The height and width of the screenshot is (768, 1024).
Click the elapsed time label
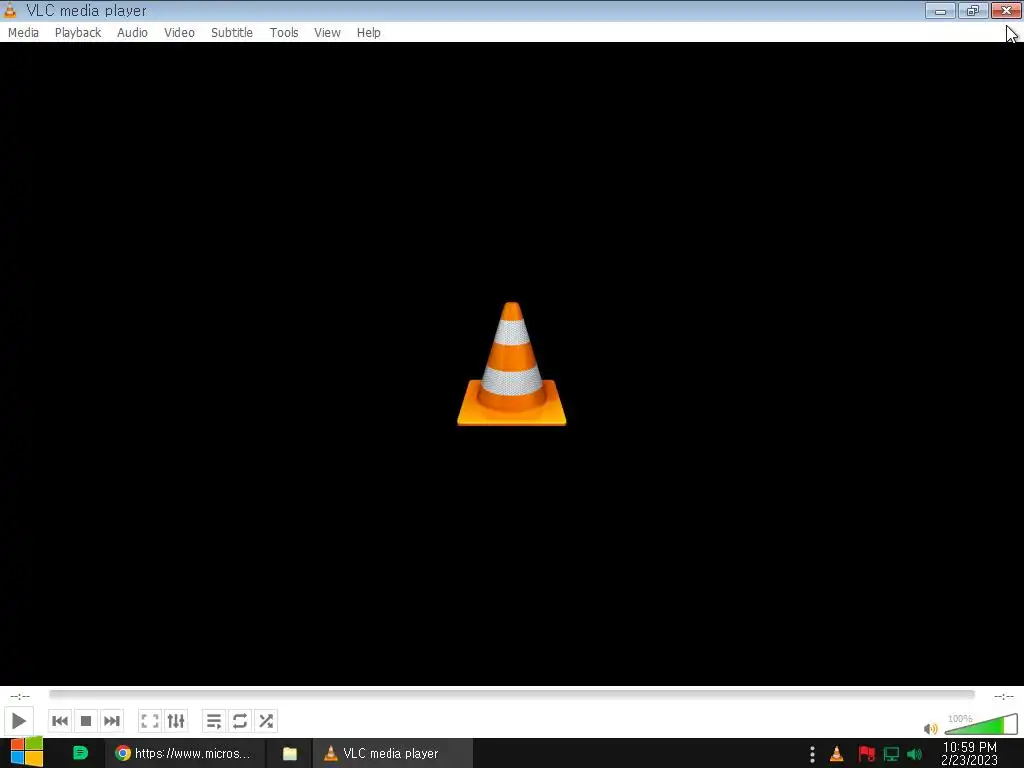coord(20,696)
